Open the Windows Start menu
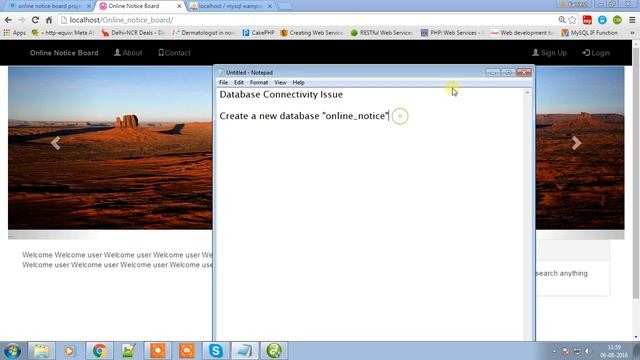 pos(12,351)
